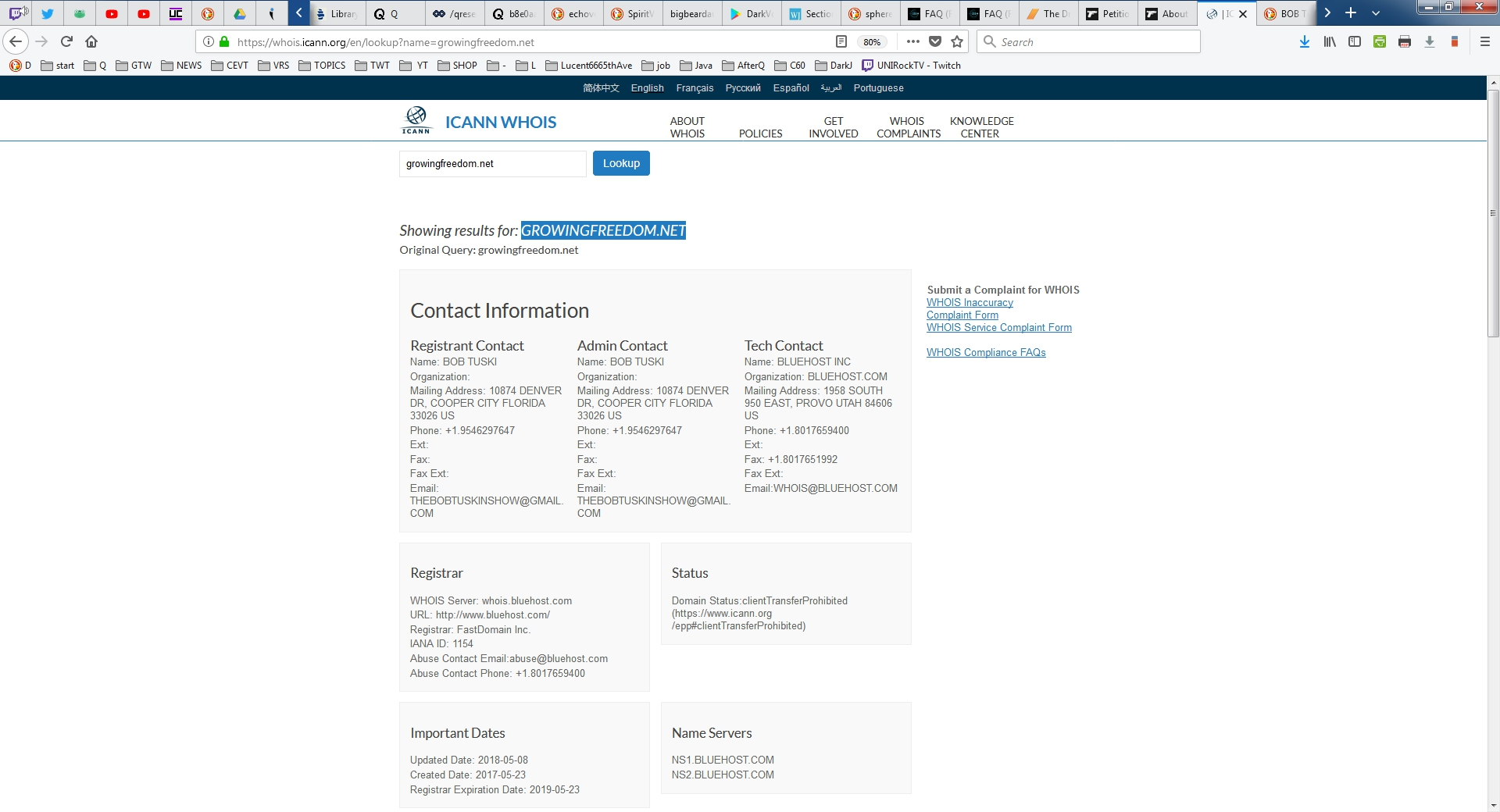
Task: Open the WHOIS Compliance FAQs link
Action: [986, 353]
